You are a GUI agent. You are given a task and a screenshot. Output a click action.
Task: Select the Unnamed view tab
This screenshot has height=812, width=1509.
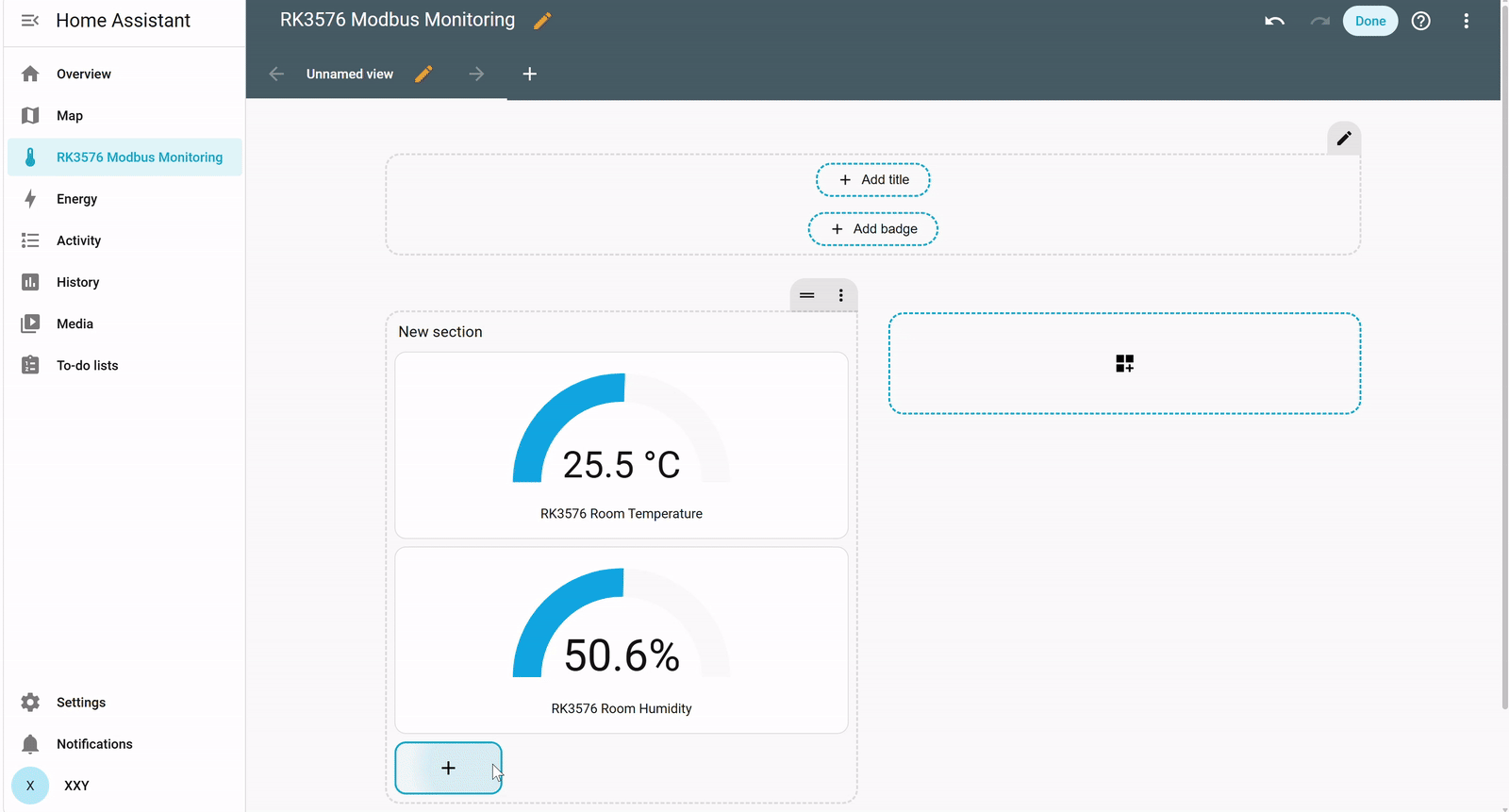pos(350,74)
